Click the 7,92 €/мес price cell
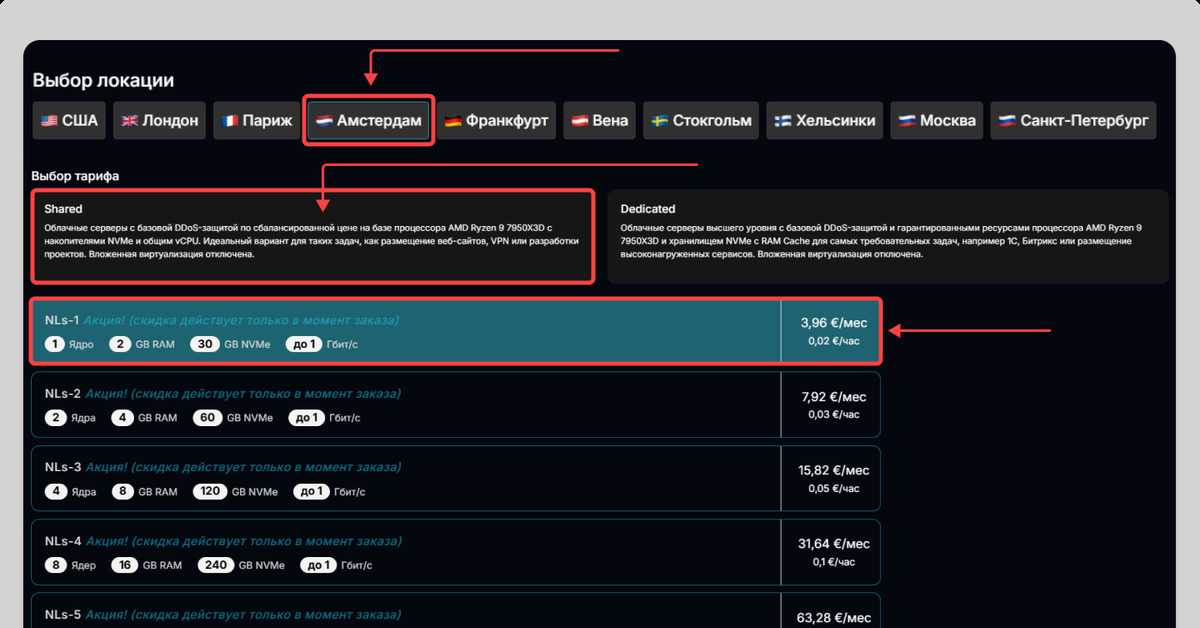 [x=832, y=405]
